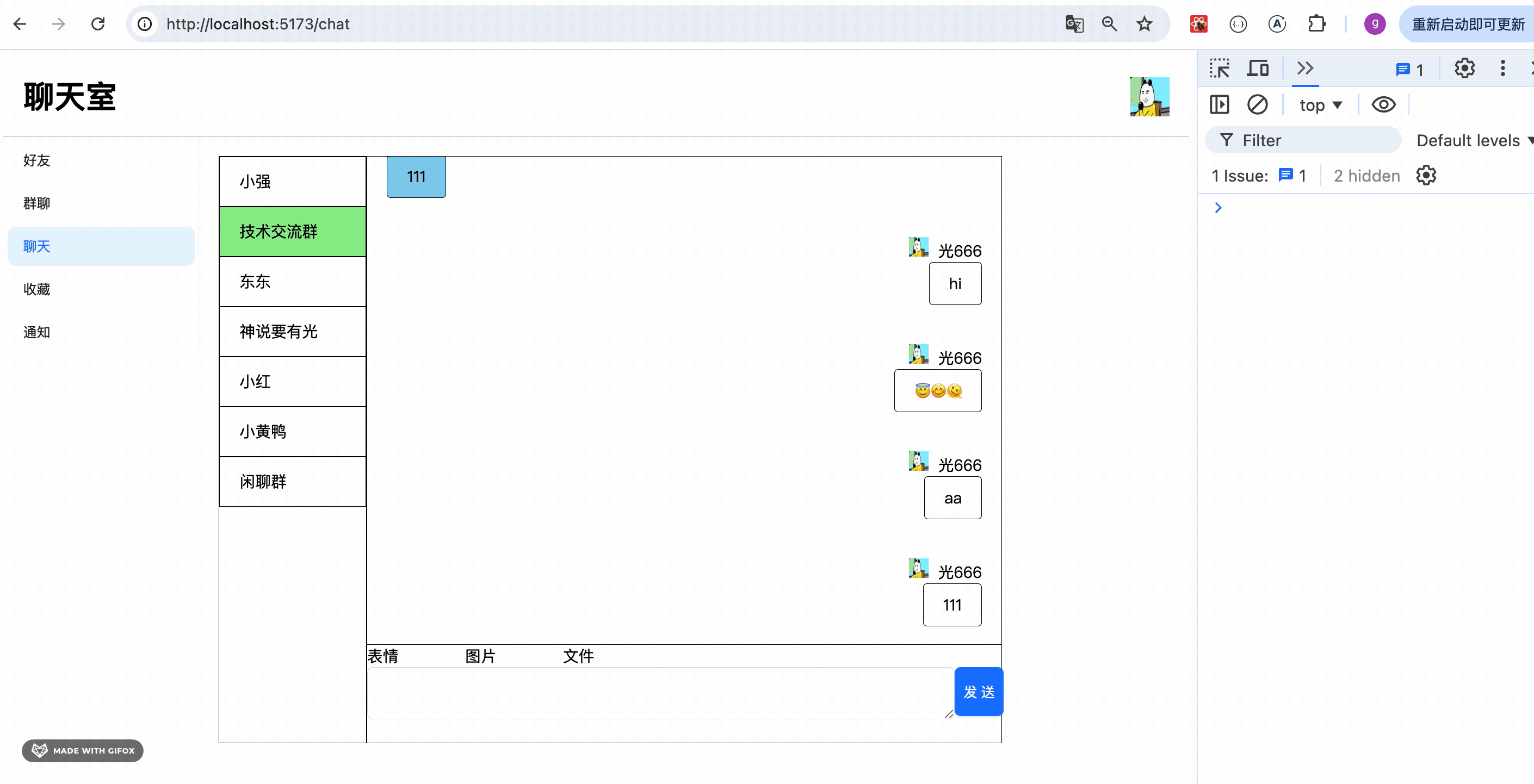Open the top context dropdown
Screen dimensions: 1534x784
tap(1320, 105)
